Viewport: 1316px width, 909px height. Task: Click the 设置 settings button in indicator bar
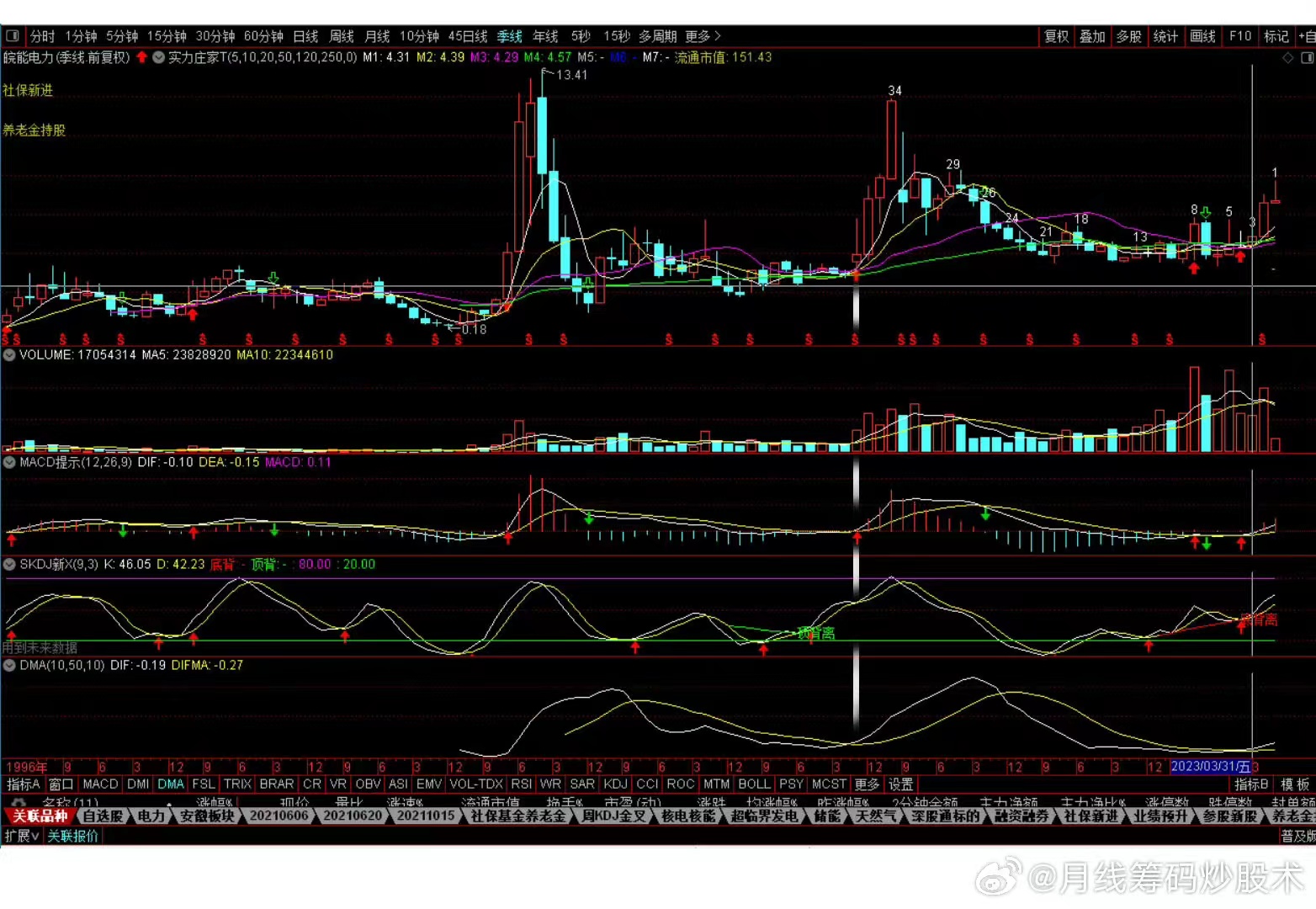pyautogui.click(x=900, y=784)
